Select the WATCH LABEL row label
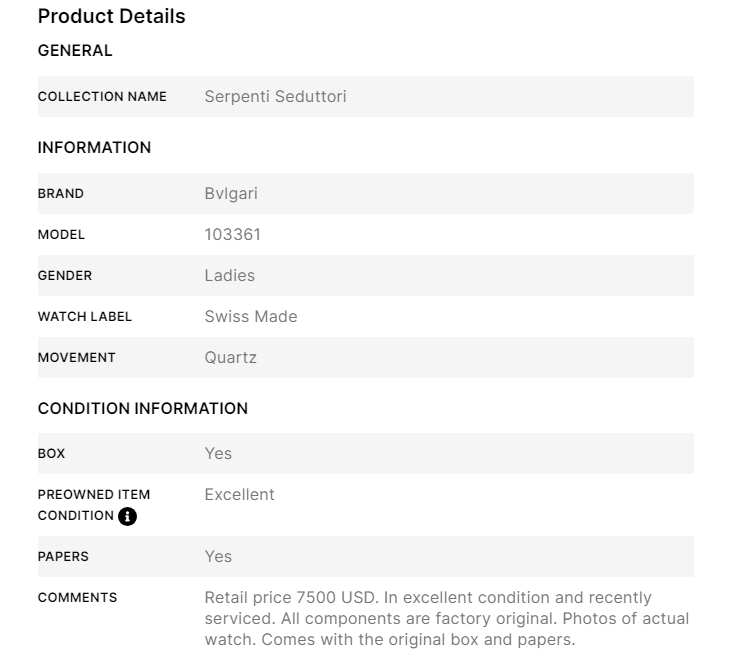This screenshot has height=672, width=730. (85, 317)
